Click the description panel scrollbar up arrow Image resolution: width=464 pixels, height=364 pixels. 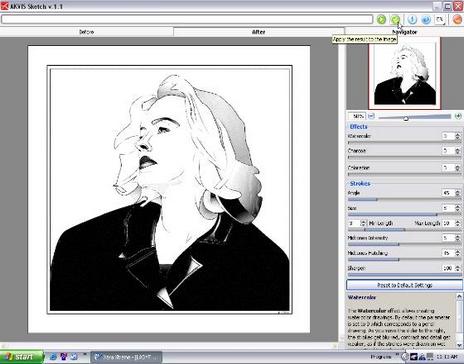[x=459, y=296]
